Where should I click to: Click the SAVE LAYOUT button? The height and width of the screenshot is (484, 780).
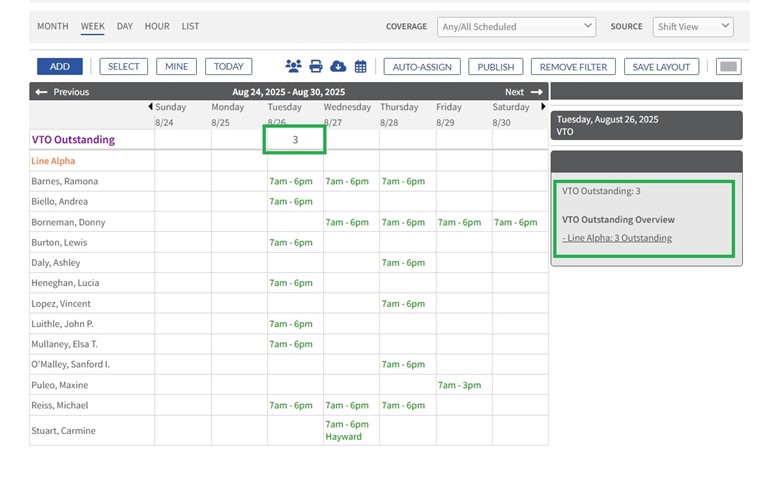coord(661,67)
